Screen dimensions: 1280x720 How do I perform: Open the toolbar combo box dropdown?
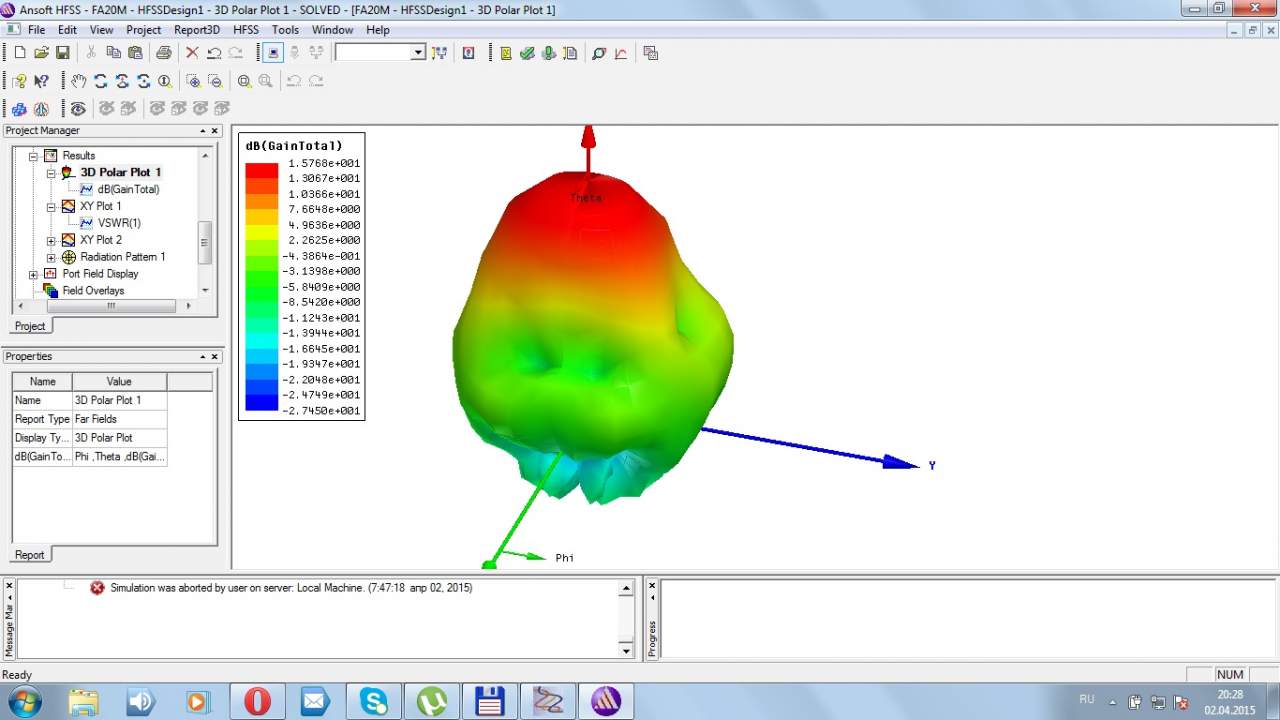click(x=418, y=53)
